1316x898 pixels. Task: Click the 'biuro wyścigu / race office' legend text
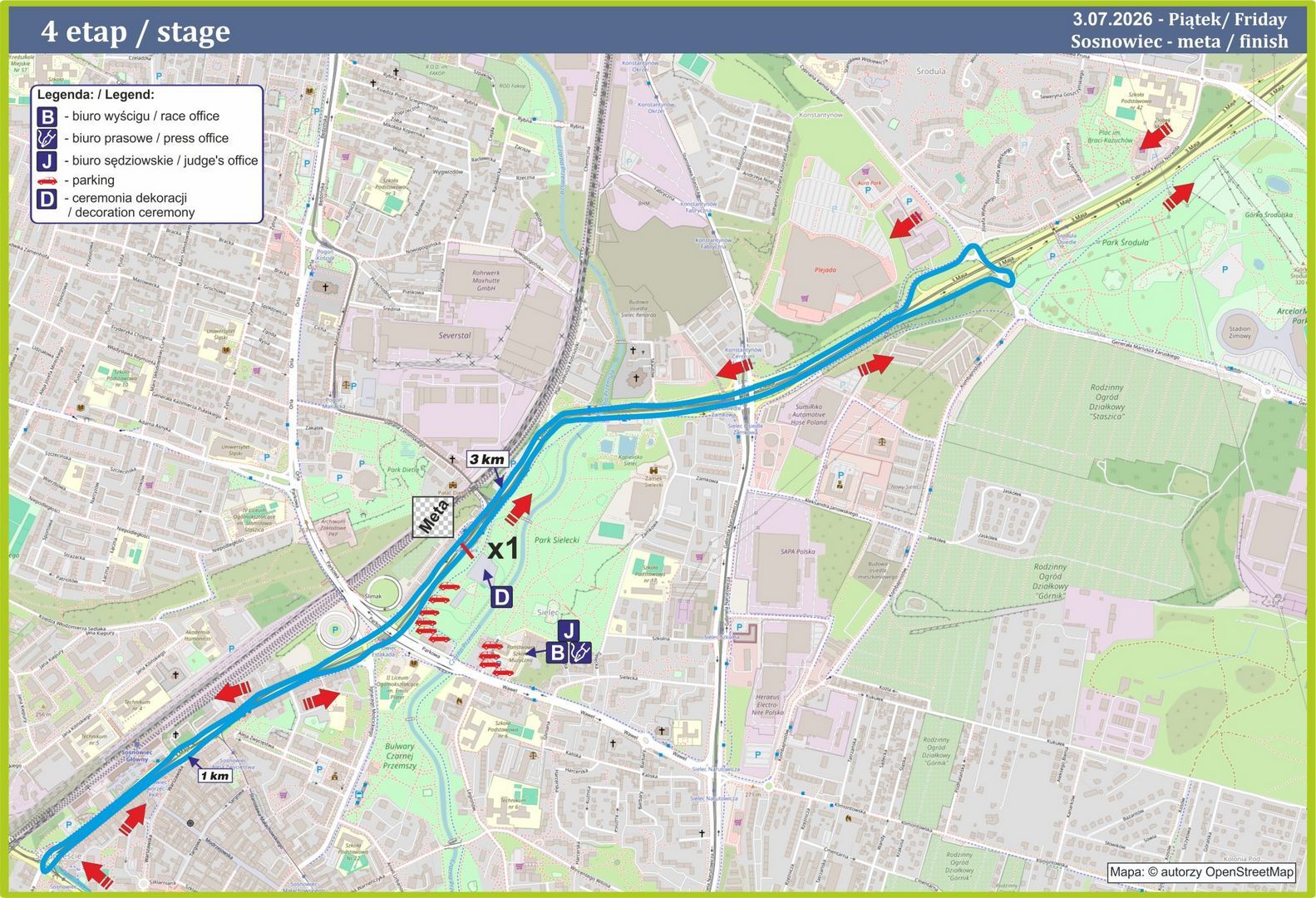click(145, 116)
